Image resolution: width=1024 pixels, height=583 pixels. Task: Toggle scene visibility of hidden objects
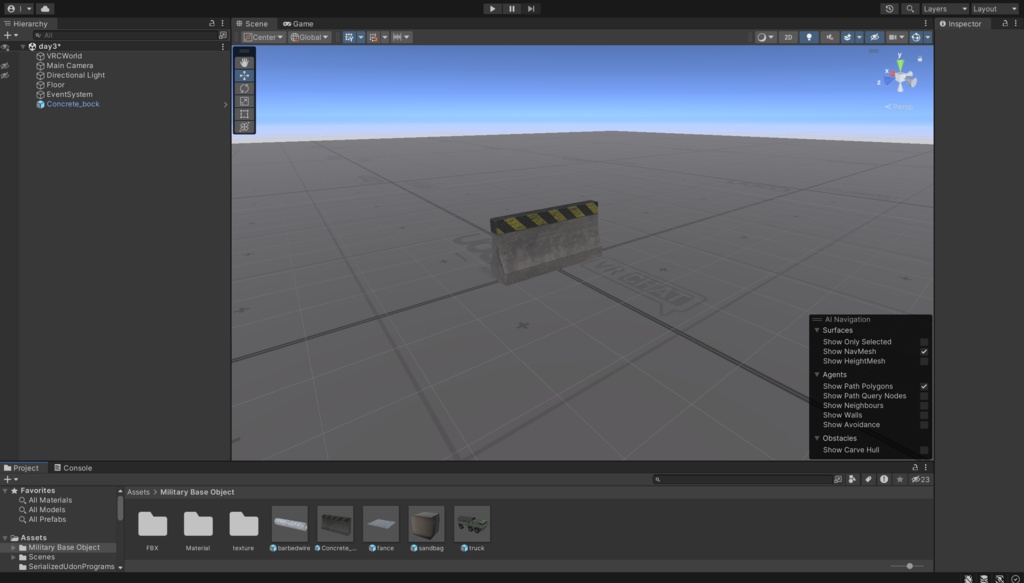pyautogui.click(x=875, y=37)
